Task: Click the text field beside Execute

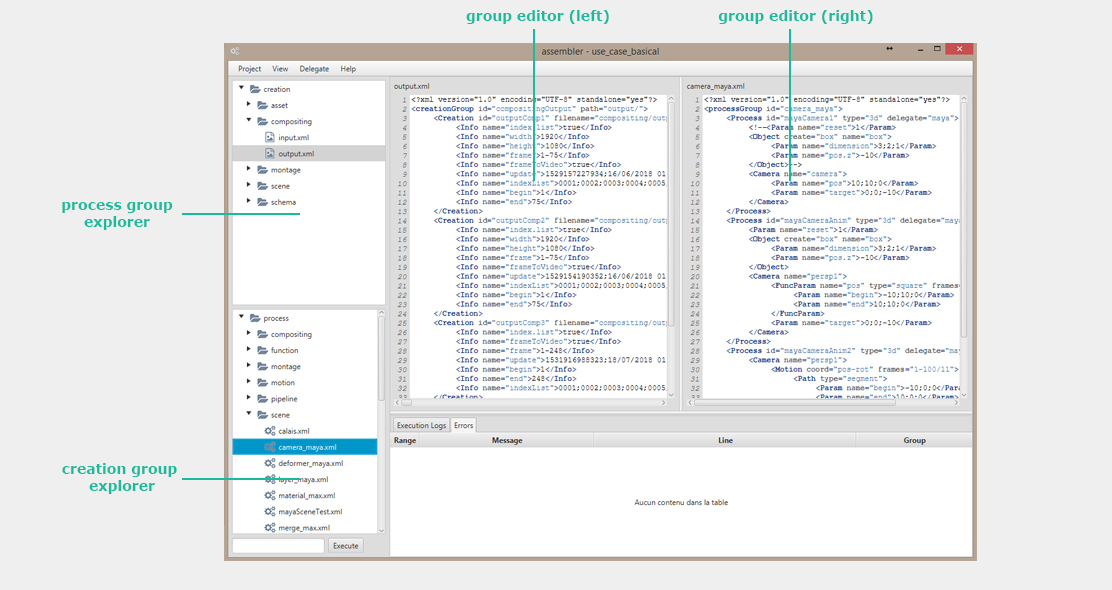Action: (278, 546)
